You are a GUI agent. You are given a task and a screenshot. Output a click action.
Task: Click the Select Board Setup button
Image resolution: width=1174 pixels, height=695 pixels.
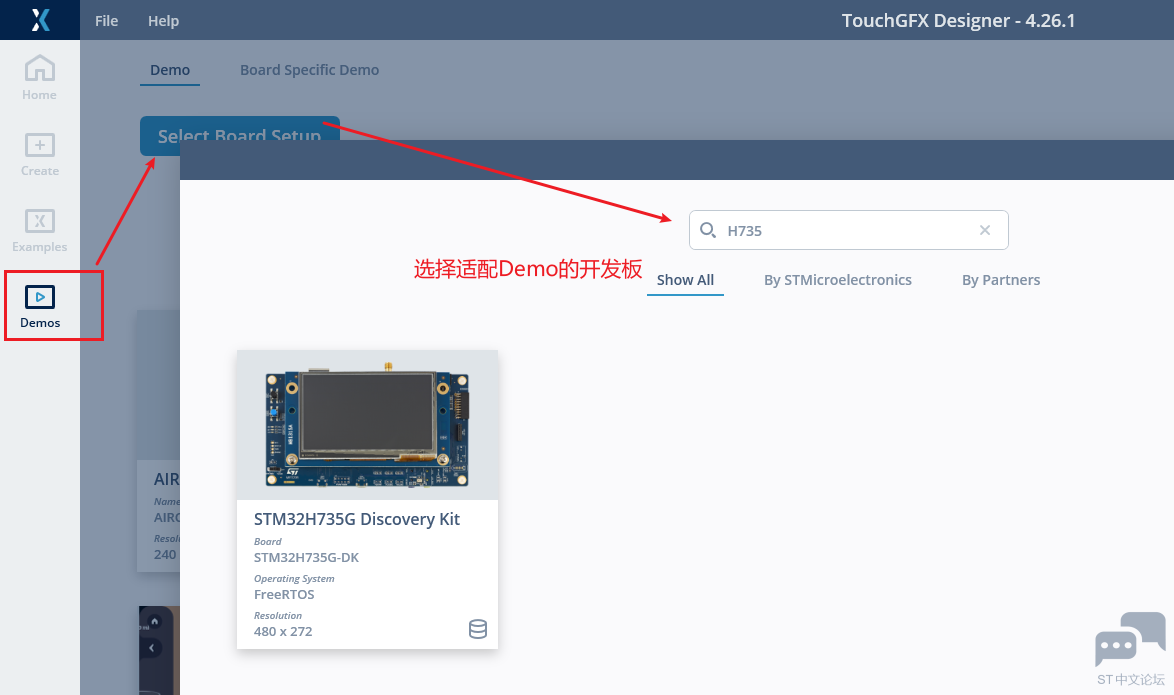240,136
